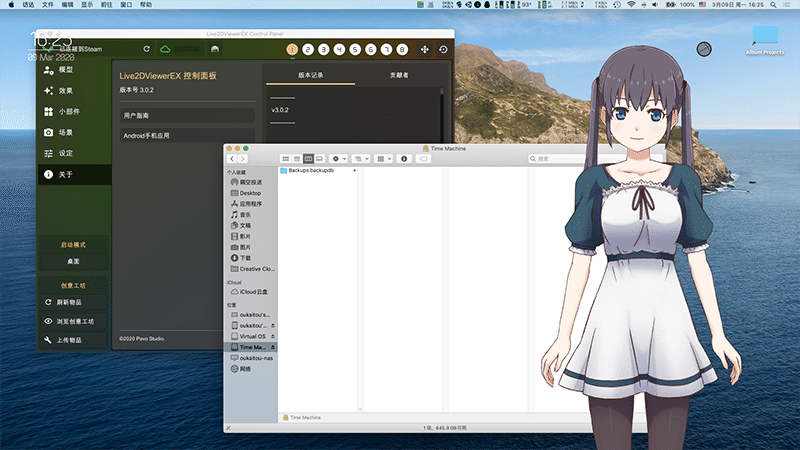Viewport: 800px width, 450px height.
Task: Open 应用程序 Applications in Finder sidebar
Action: tap(251, 204)
